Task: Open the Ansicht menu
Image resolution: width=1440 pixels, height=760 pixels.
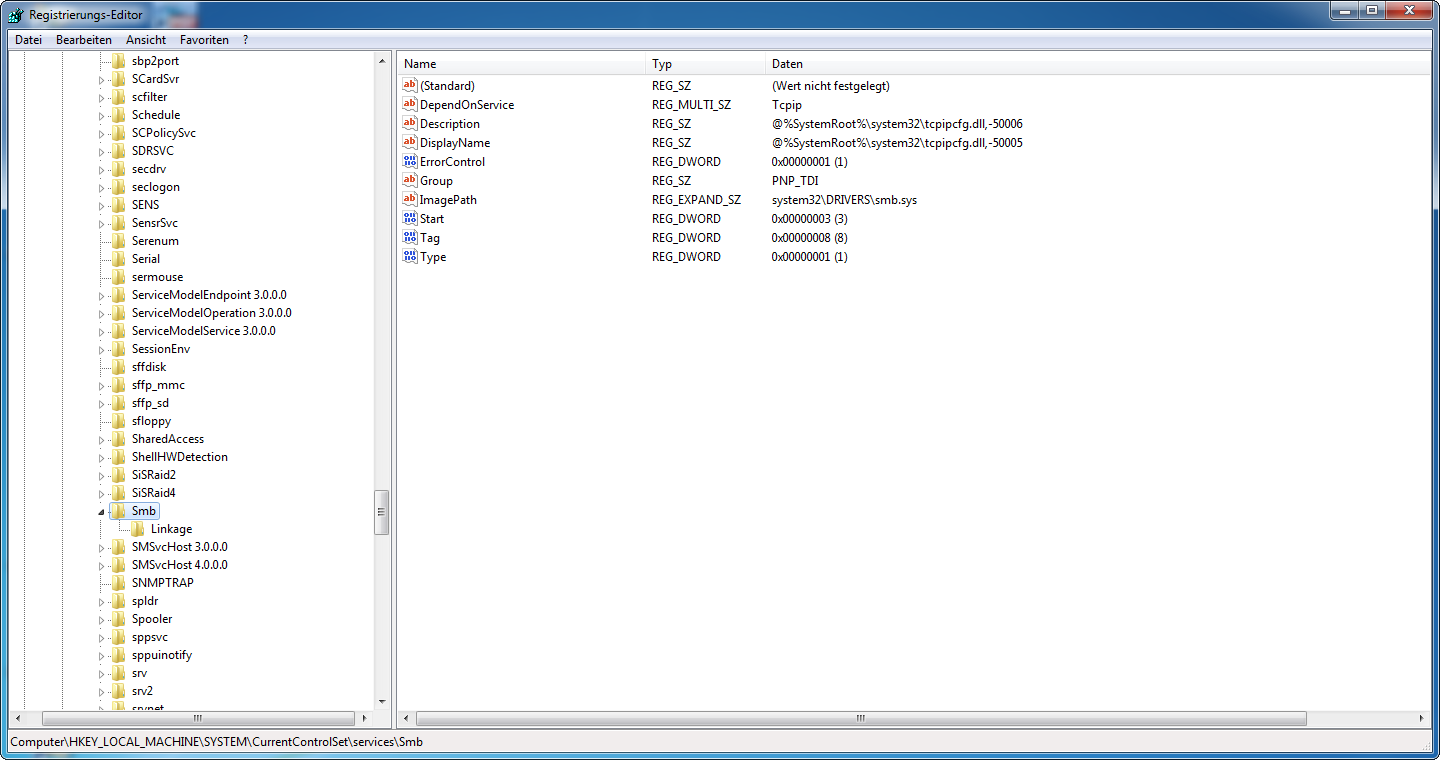Action: click(146, 40)
